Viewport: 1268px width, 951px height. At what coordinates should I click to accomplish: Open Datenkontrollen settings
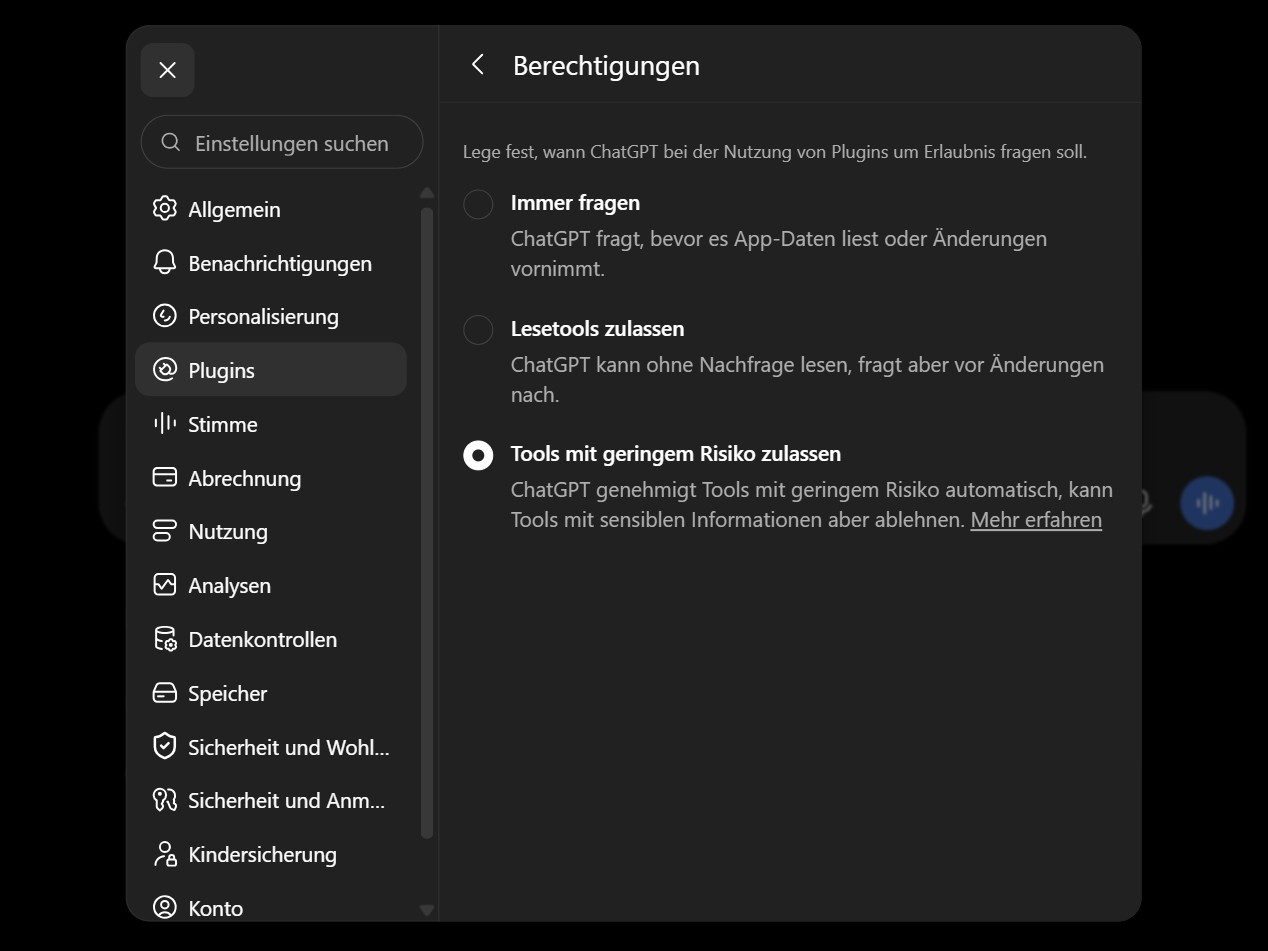[x=270, y=639]
